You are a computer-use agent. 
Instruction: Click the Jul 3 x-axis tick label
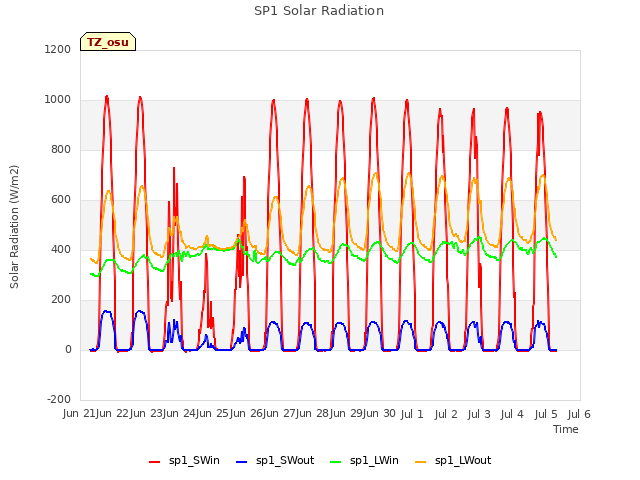479,414
